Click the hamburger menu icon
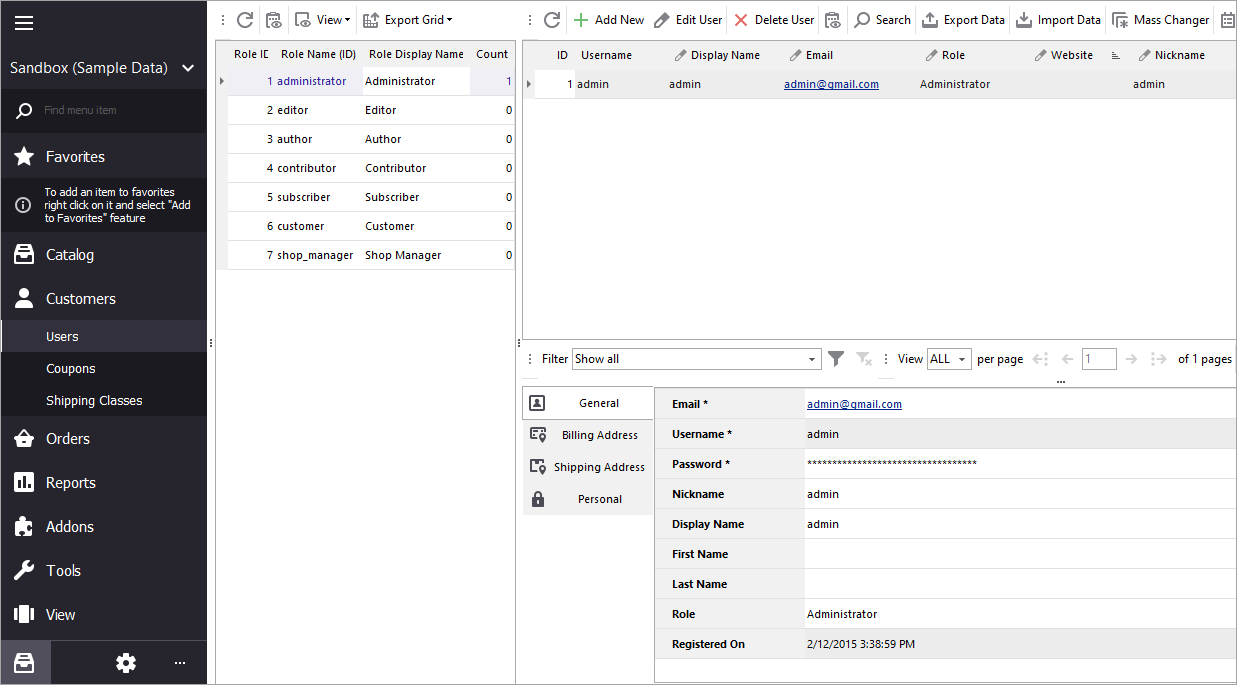Screen dimensions: 1237x685 (x=24, y=23)
